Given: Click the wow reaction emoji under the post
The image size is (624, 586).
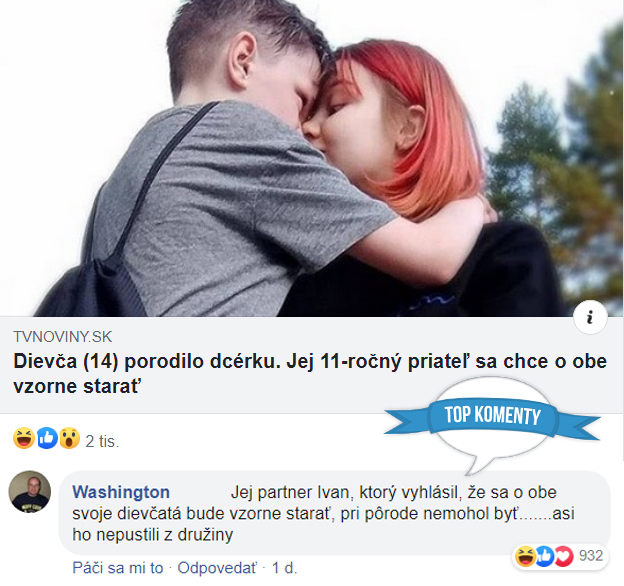Looking at the screenshot, I should tap(70, 438).
